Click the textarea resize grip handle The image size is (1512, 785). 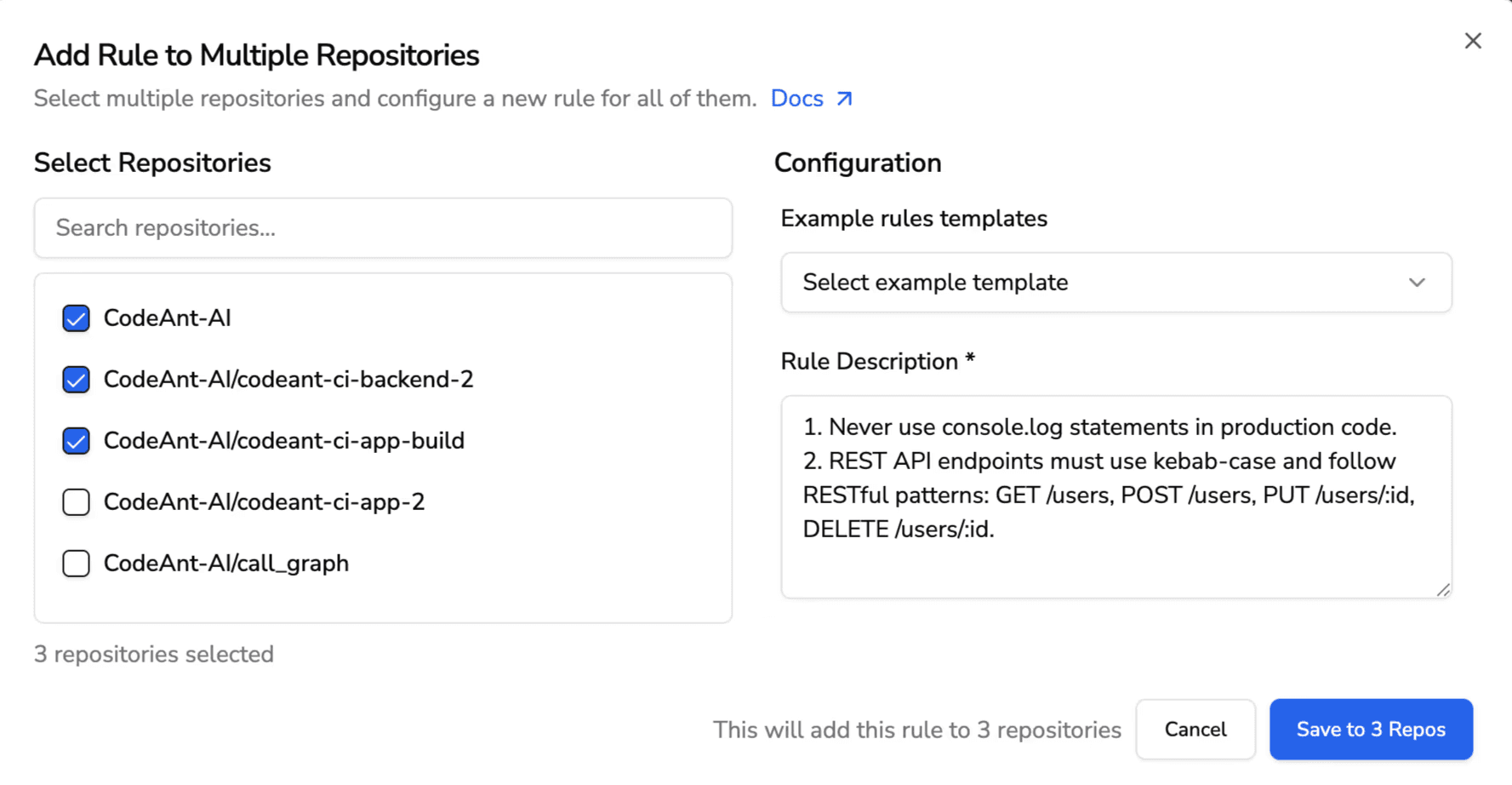click(x=1443, y=587)
